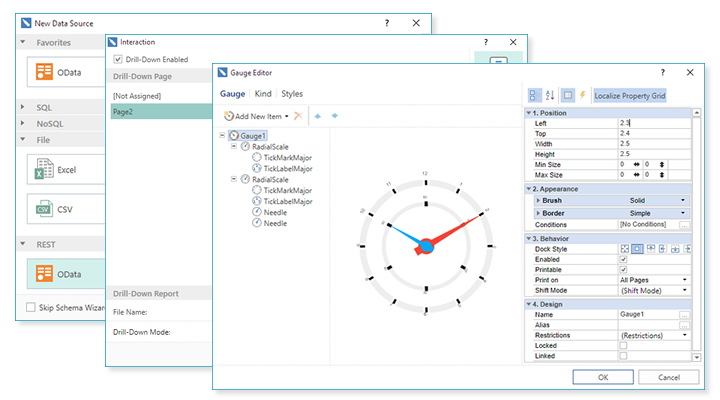Screen dimensions: 720x400
Task: Open the Print on dropdown
Action: click(x=684, y=279)
